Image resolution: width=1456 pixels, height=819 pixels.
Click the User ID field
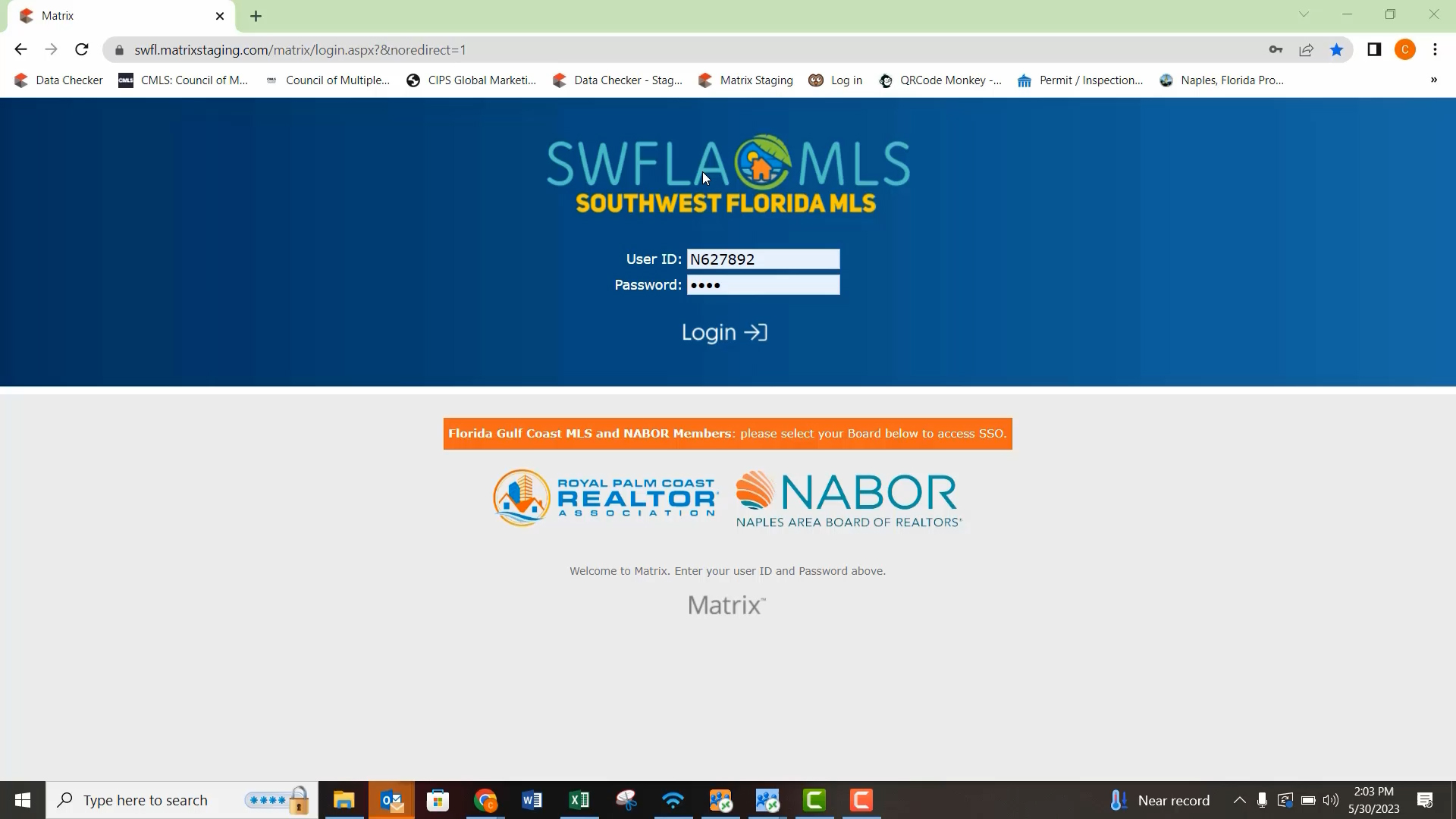point(763,259)
